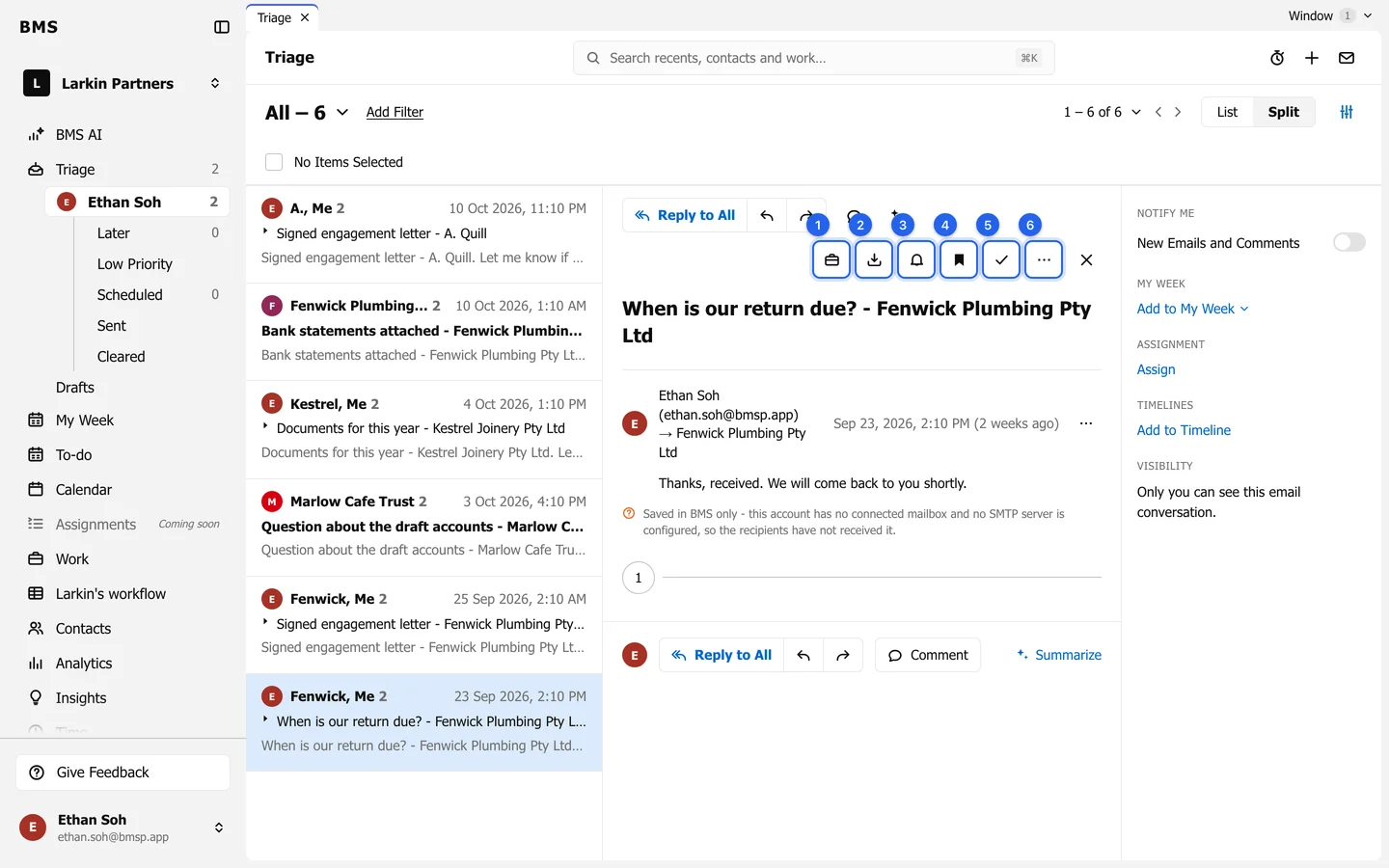The image size is (1389, 868).
Task: Collapse the sidebar with the panel icon
Action: tap(222, 27)
